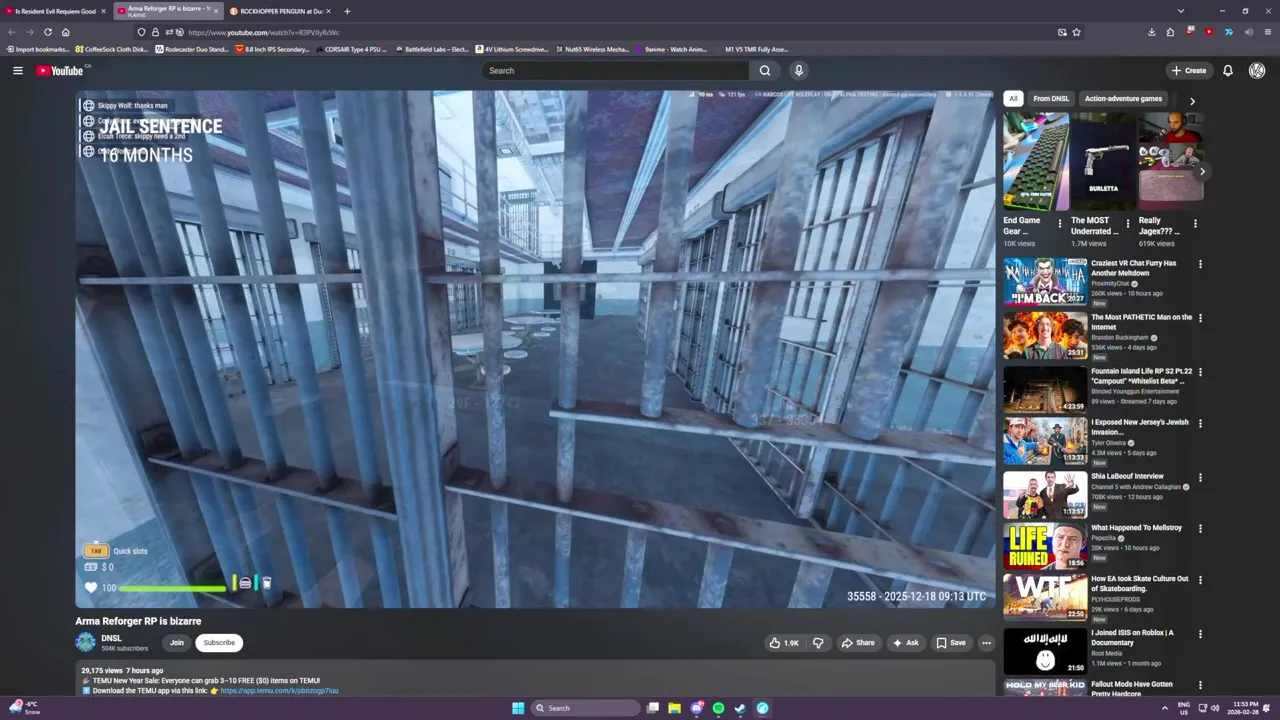
Task: Select the From DNSL filter chip
Action: [x=1051, y=99]
